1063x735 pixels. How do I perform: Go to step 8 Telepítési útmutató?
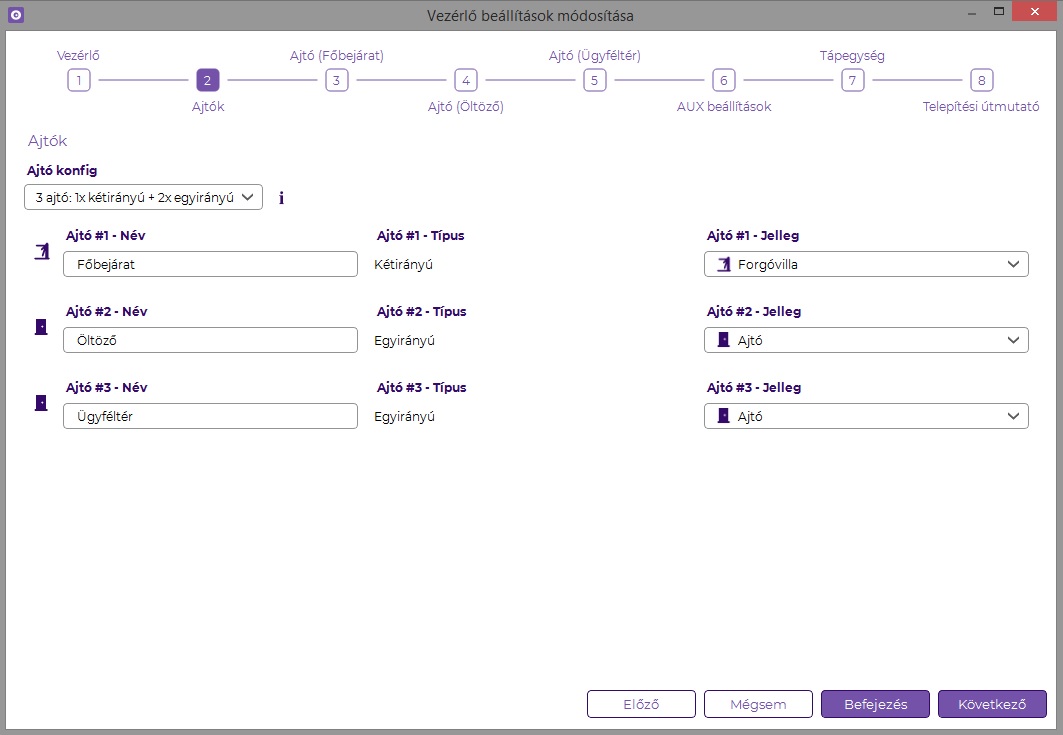pos(981,81)
